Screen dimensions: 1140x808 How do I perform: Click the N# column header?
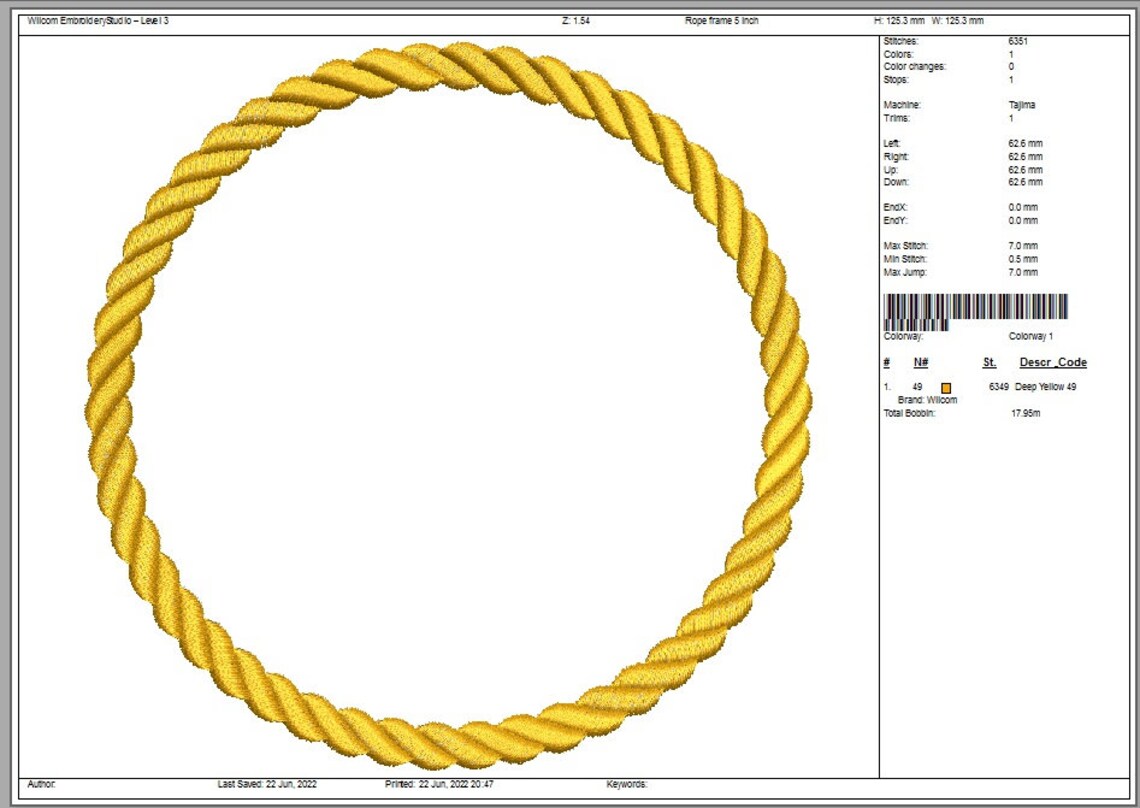point(920,361)
